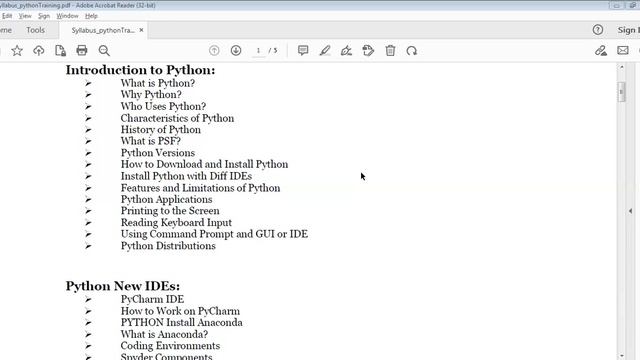Open the Window menu
The height and width of the screenshot is (360, 640).
[67, 16]
